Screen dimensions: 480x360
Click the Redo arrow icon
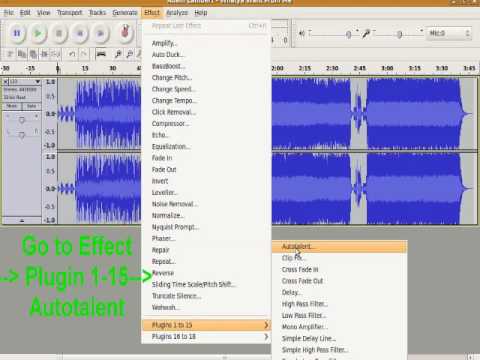point(84,54)
